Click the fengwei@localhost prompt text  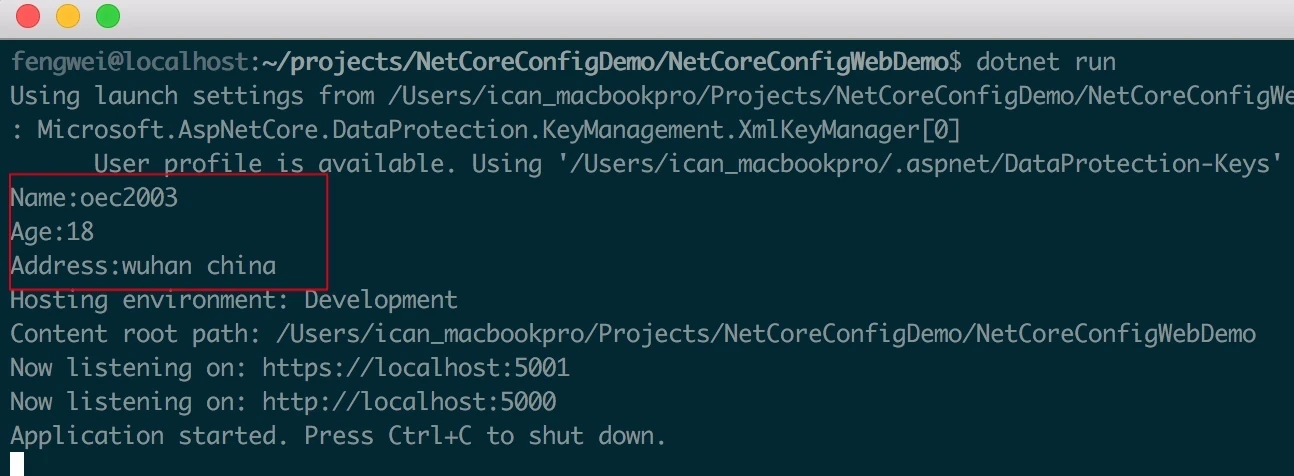pyautogui.click(x=128, y=62)
